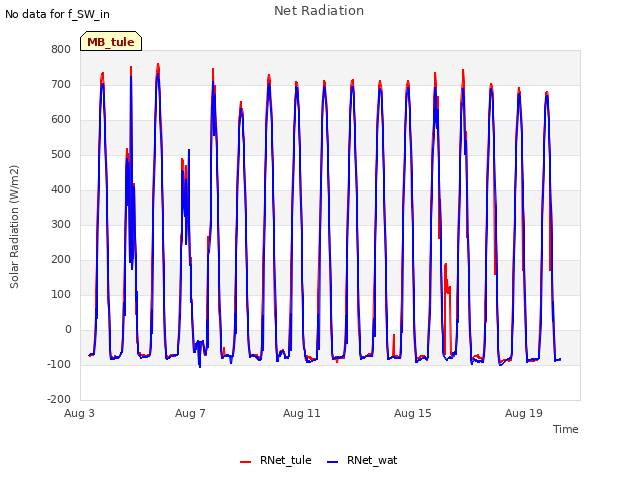
Task: Click the 500 y-axis tick label
Action: pyautogui.click(x=61, y=155)
